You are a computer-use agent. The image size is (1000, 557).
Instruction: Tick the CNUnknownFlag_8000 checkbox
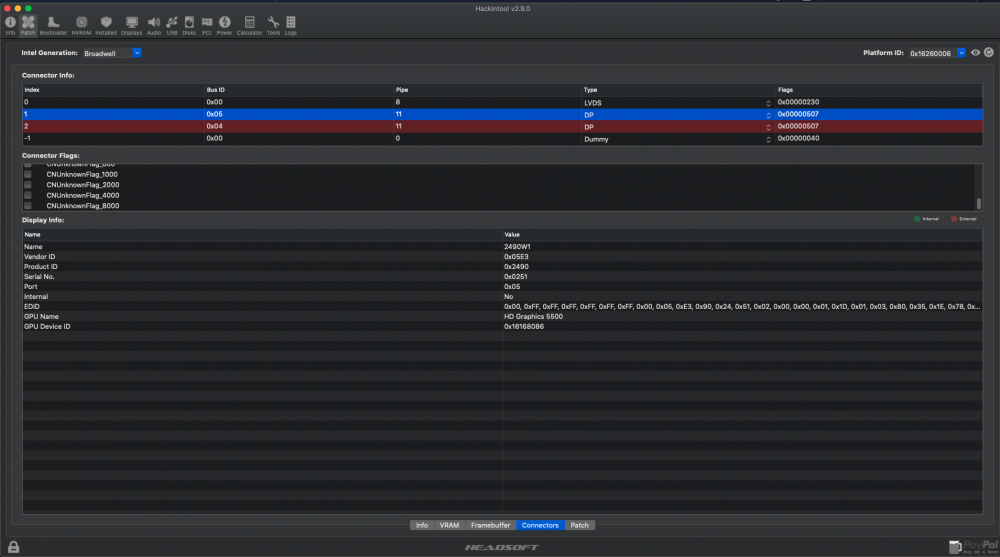[28, 205]
